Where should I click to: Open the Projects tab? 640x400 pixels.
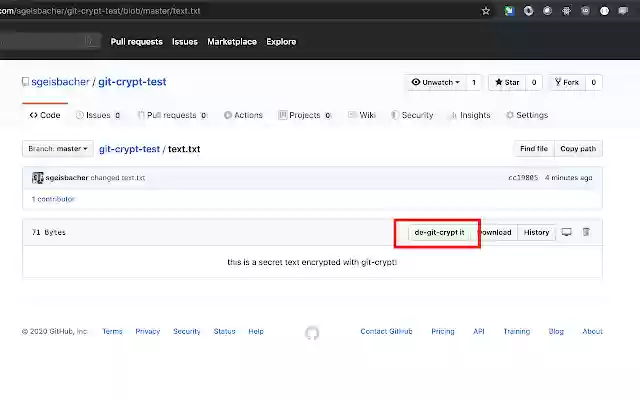(x=304, y=115)
